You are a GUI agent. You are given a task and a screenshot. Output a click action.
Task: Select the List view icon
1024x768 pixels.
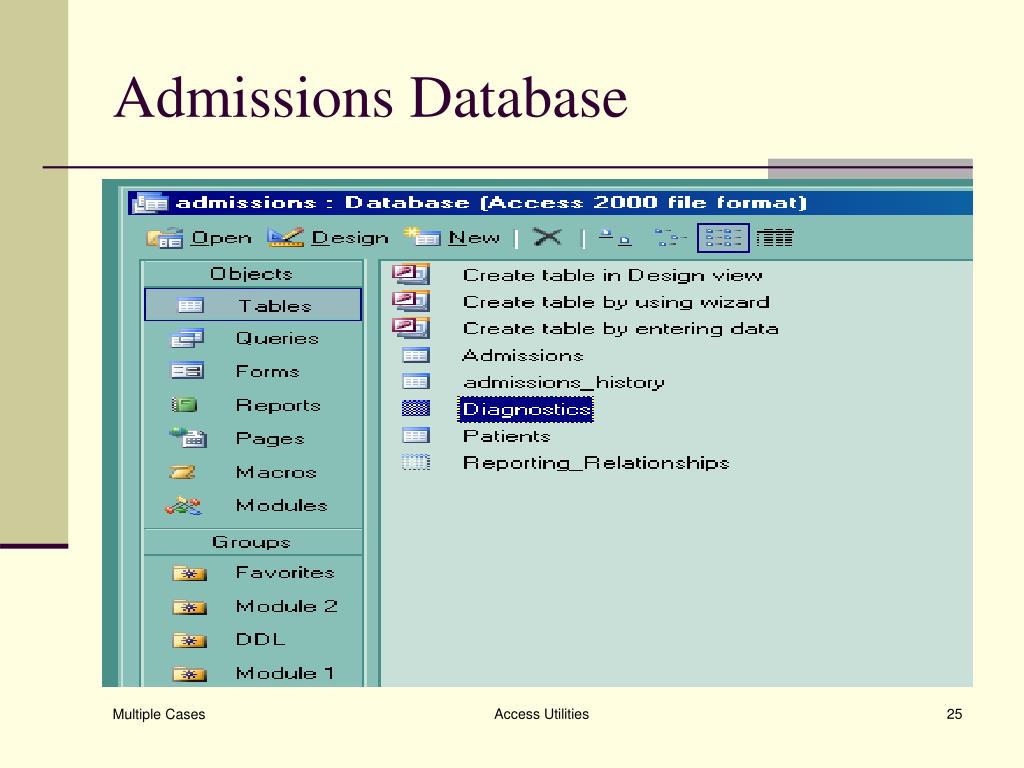click(723, 238)
